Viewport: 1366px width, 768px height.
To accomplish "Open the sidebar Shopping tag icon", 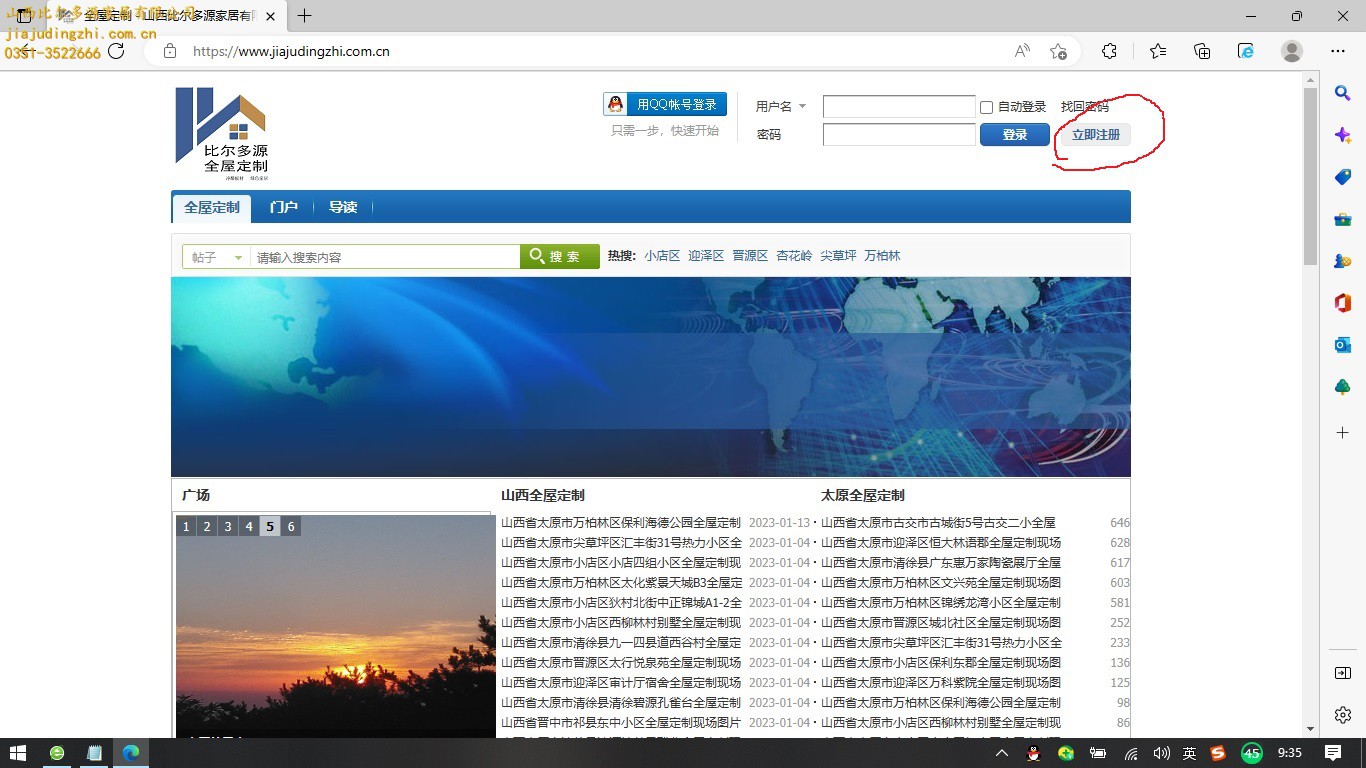I will click(x=1343, y=177).
